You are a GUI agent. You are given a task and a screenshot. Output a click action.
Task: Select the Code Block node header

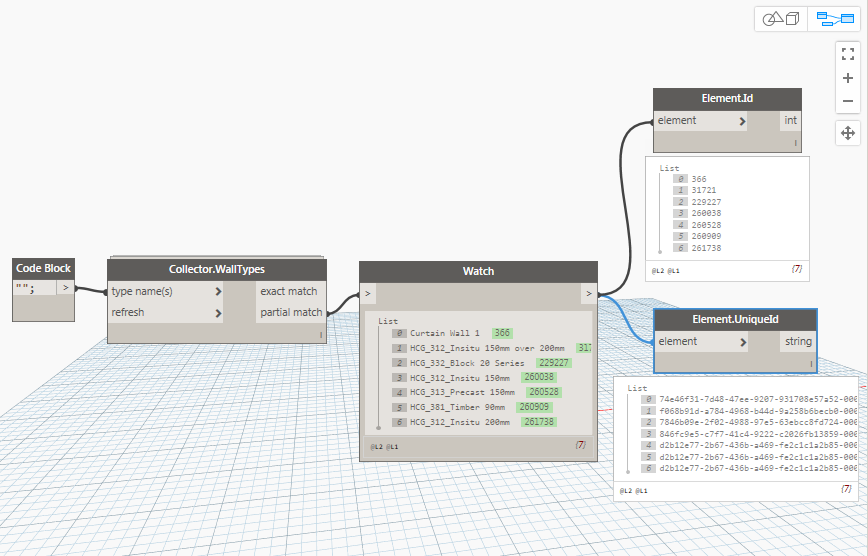pos(43,268)
